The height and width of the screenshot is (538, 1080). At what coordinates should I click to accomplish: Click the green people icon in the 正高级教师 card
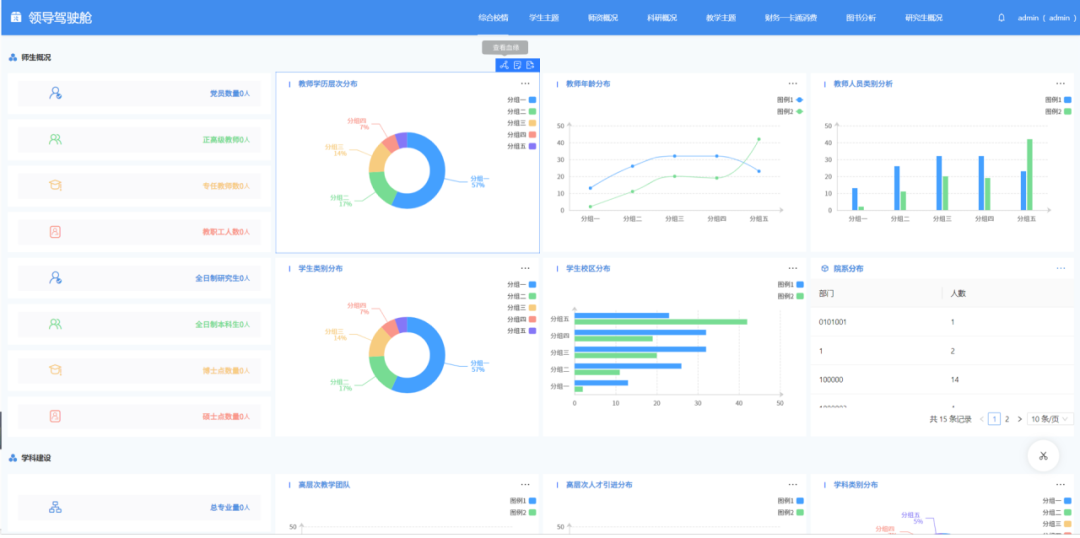(x=56, y=139)
